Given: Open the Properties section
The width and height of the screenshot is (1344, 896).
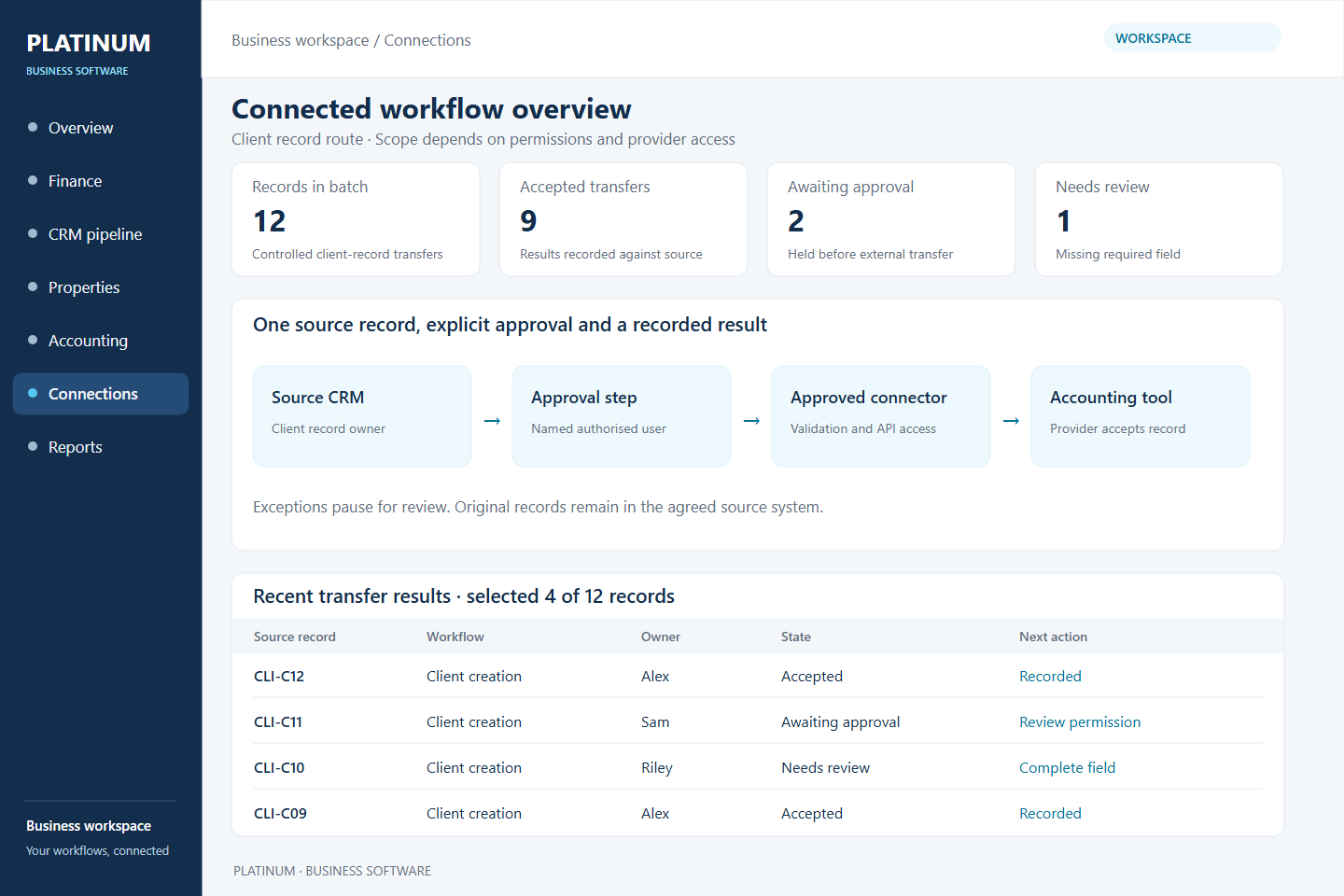Looking at the screenshot, I should [101, 287].
